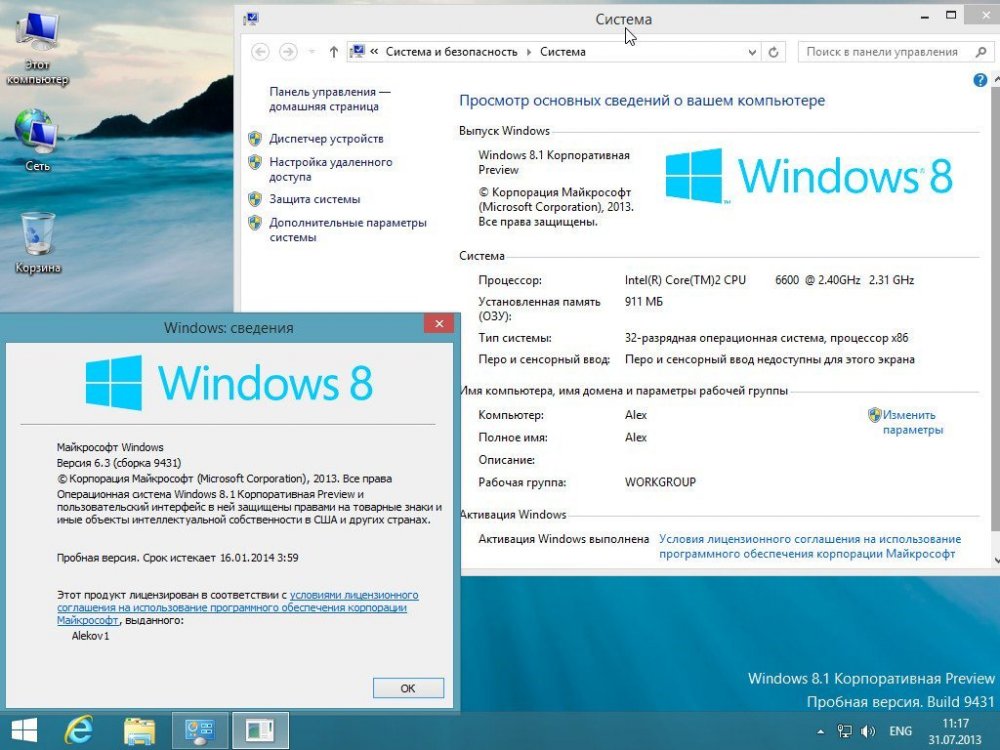
Task: Open the network tray icon
Action: (844, 732)
